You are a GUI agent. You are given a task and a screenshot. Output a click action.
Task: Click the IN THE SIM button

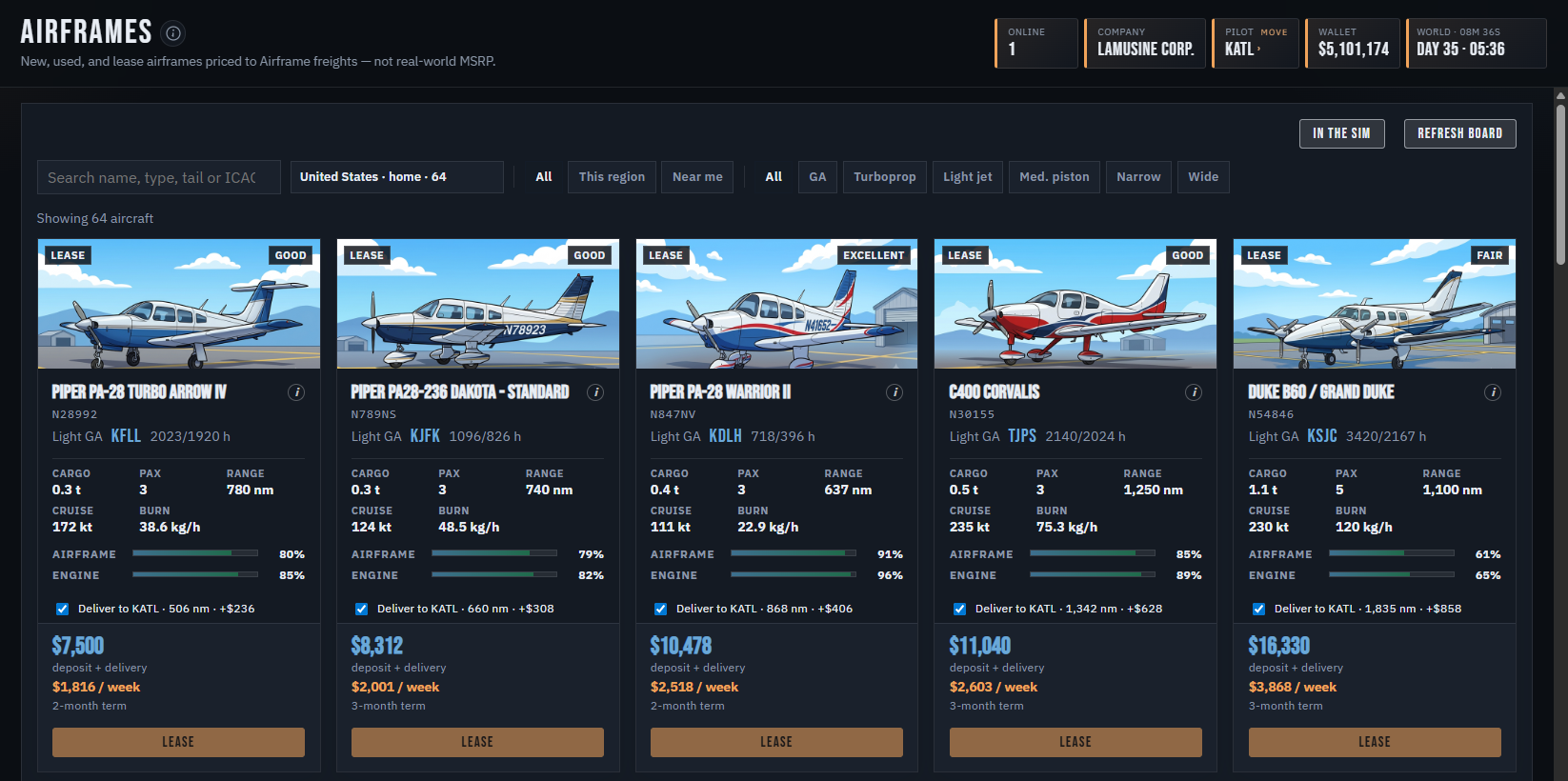tap(1341, 133)
